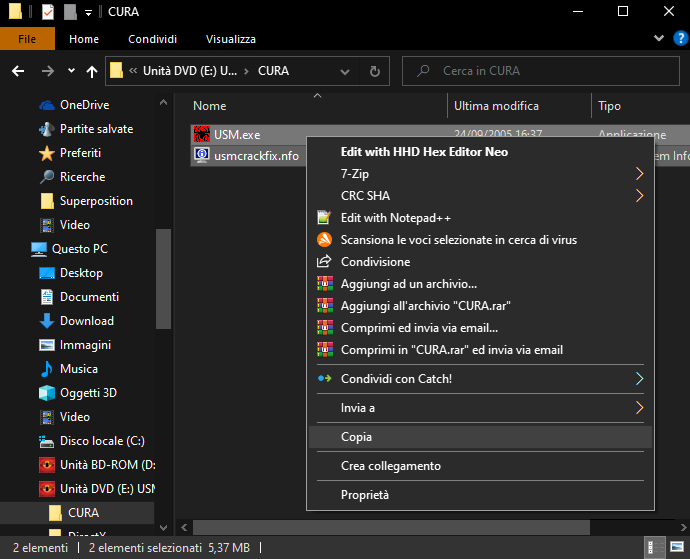Choose Edit with Notepad++ entry
Image resolution: width=690 pixels, height=559 pixels.
pyautogui.click(x=481, y=217)
